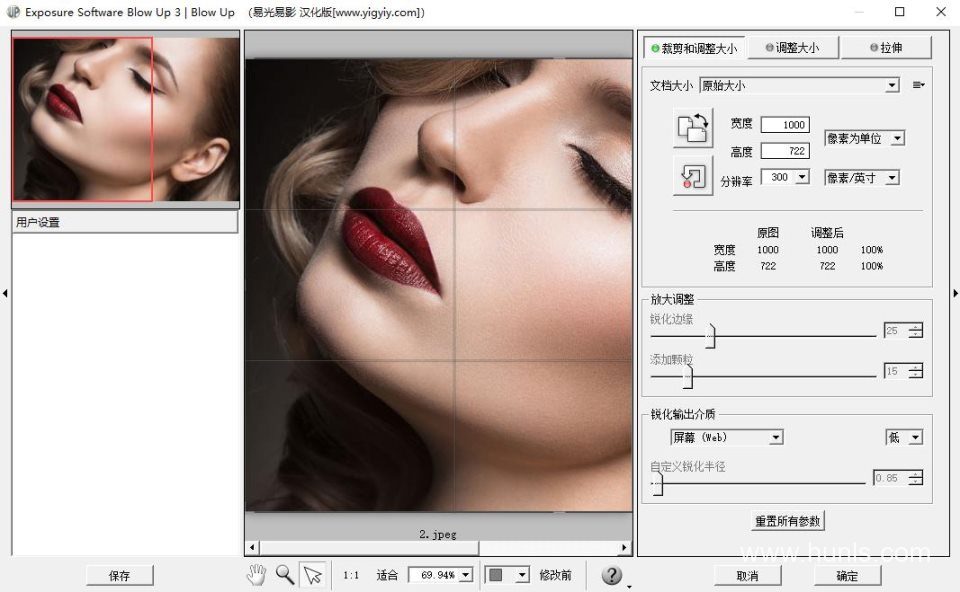The height and width of the screenshot is (592, 960).
Task: Open the document size preset menu icon
Action: tap(918, 85)
